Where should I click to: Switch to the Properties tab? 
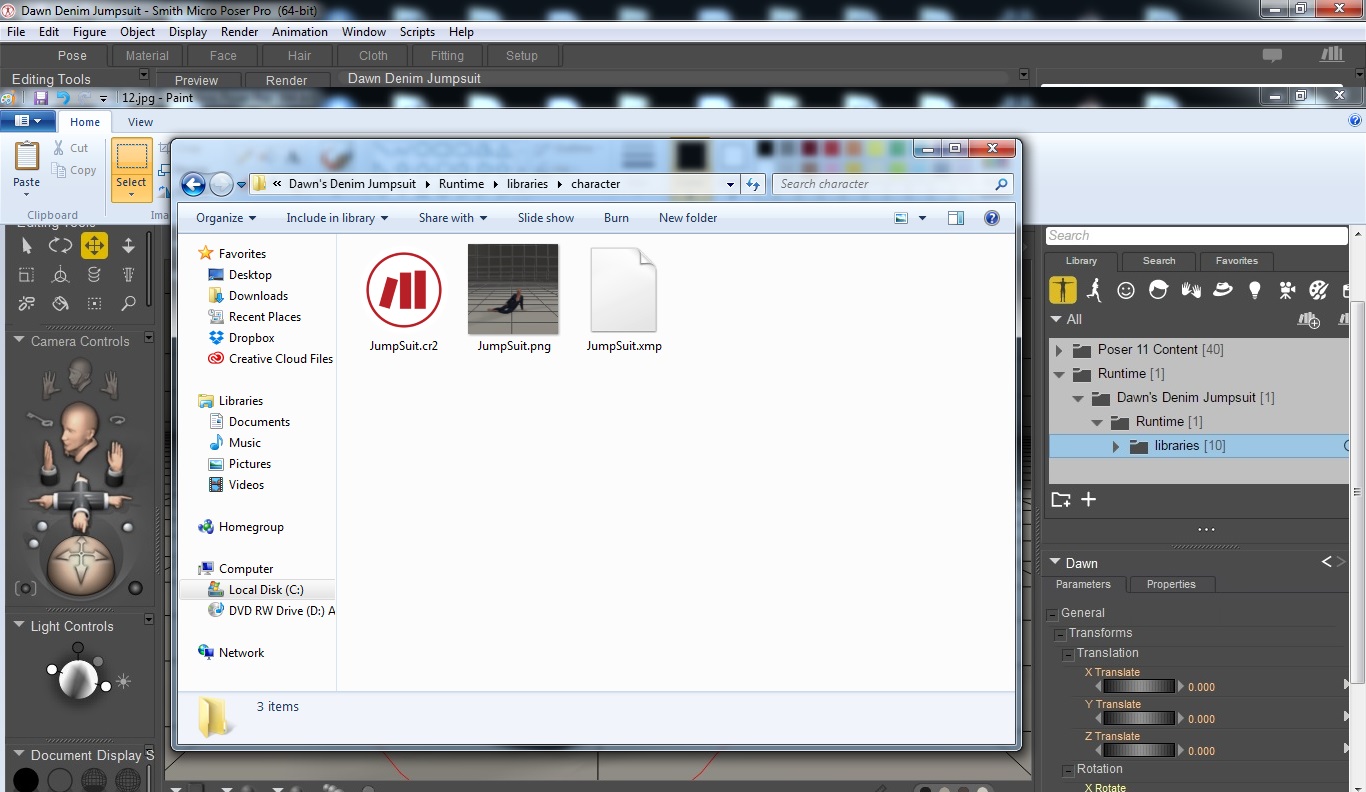coord(1171,585)
